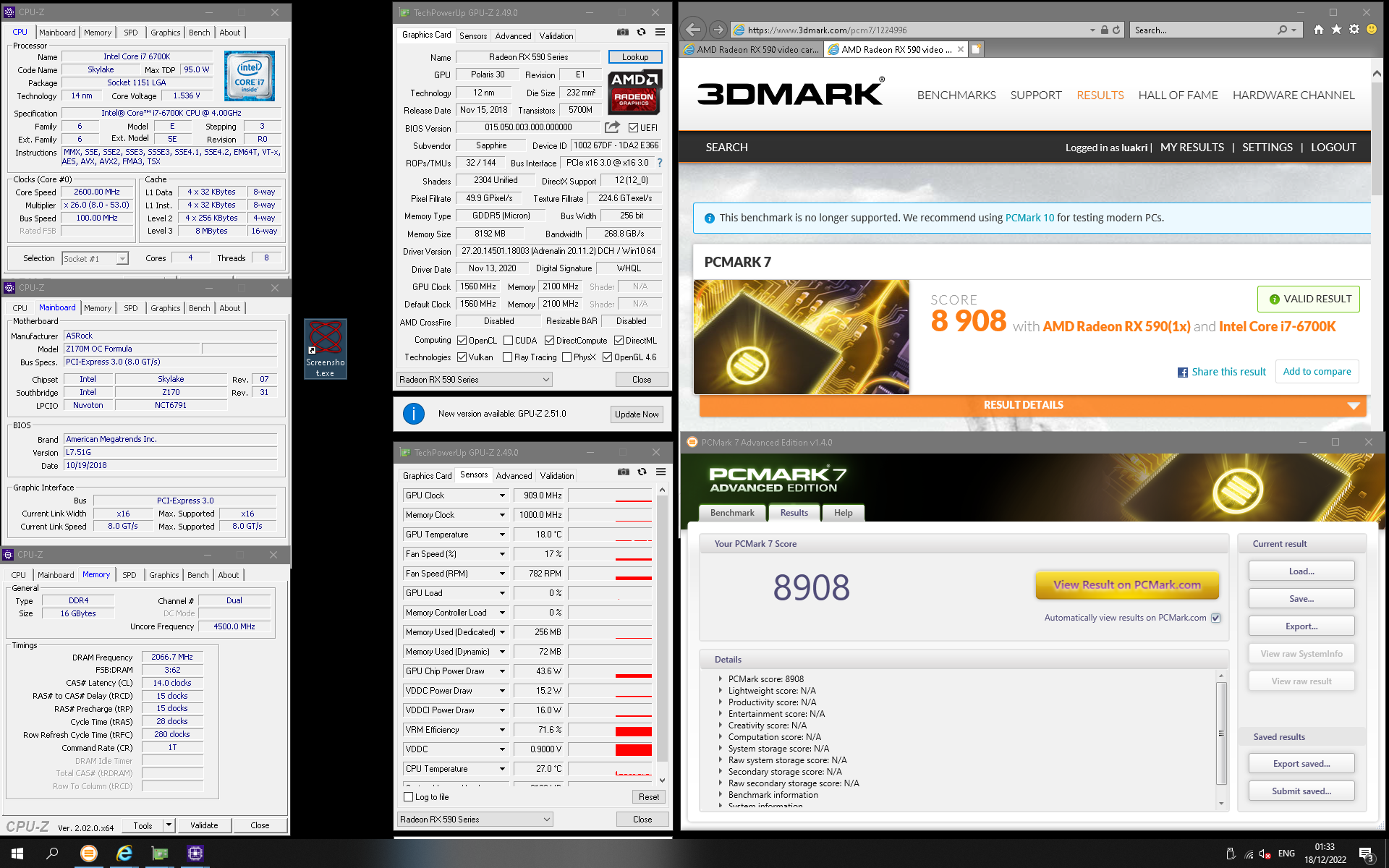The width and height of the screenshot is (1389, 868).
Task: Click the browser home icon
Action: pos(1318,30)
